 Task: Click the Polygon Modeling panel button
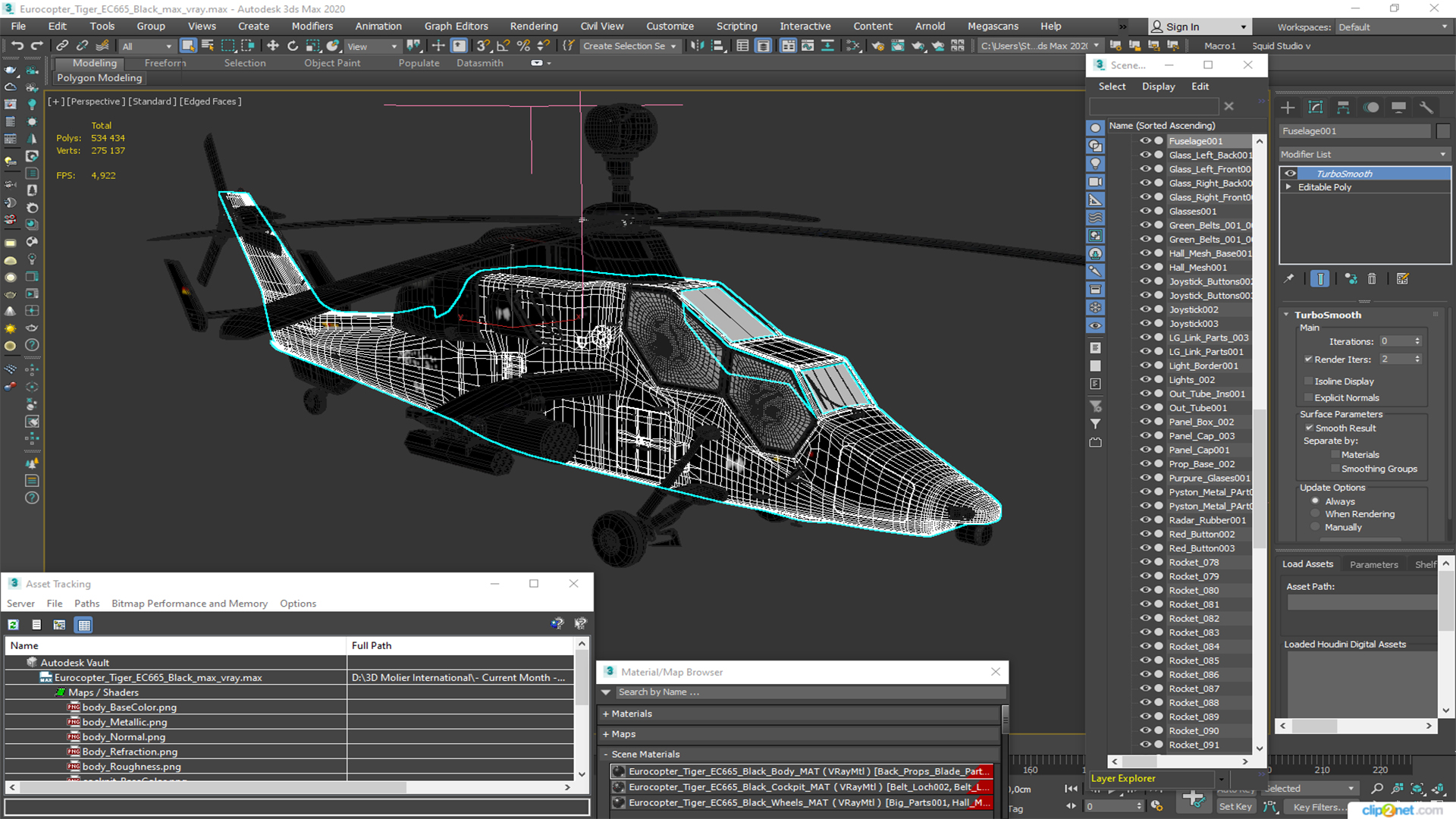click(x=99, y=78)
